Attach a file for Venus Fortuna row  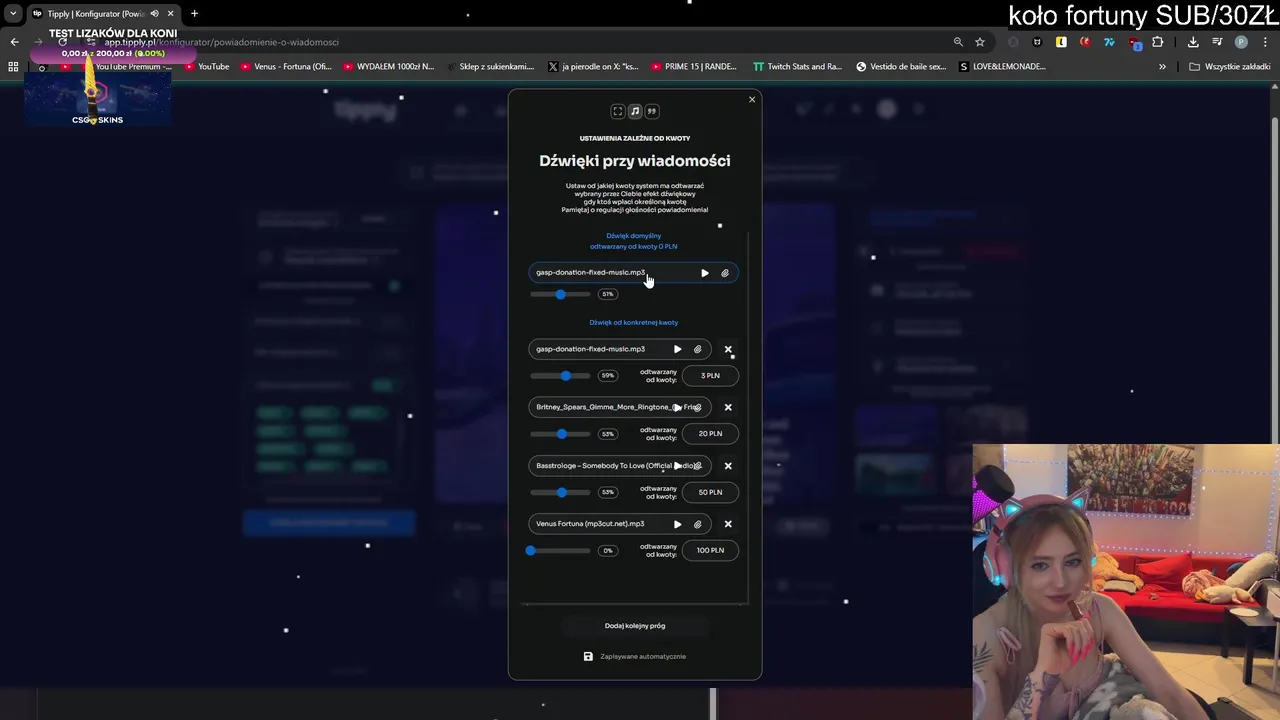[698, 524]
